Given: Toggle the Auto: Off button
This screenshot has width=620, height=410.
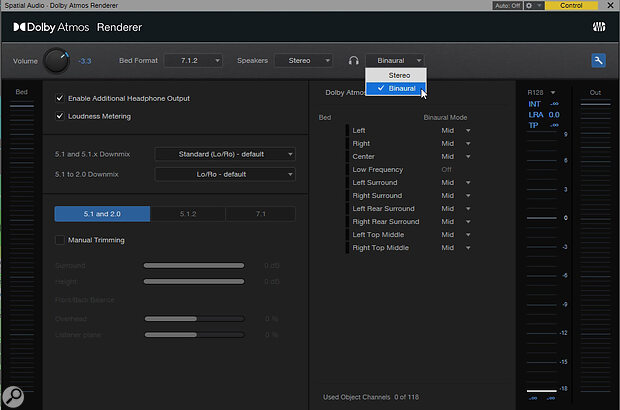Looking at the screenshot, I should pyautogui.click(x=508, y=6).
